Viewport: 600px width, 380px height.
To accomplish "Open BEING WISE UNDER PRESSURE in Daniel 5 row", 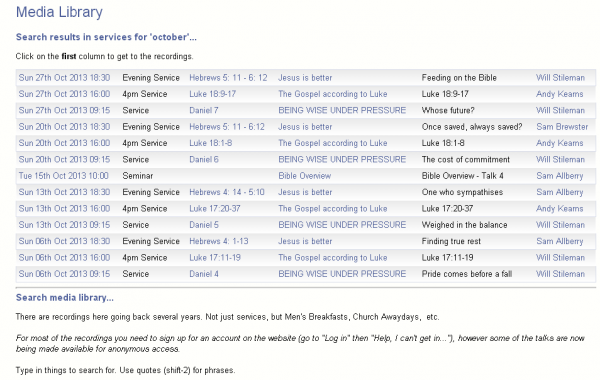I will point(342,225).
